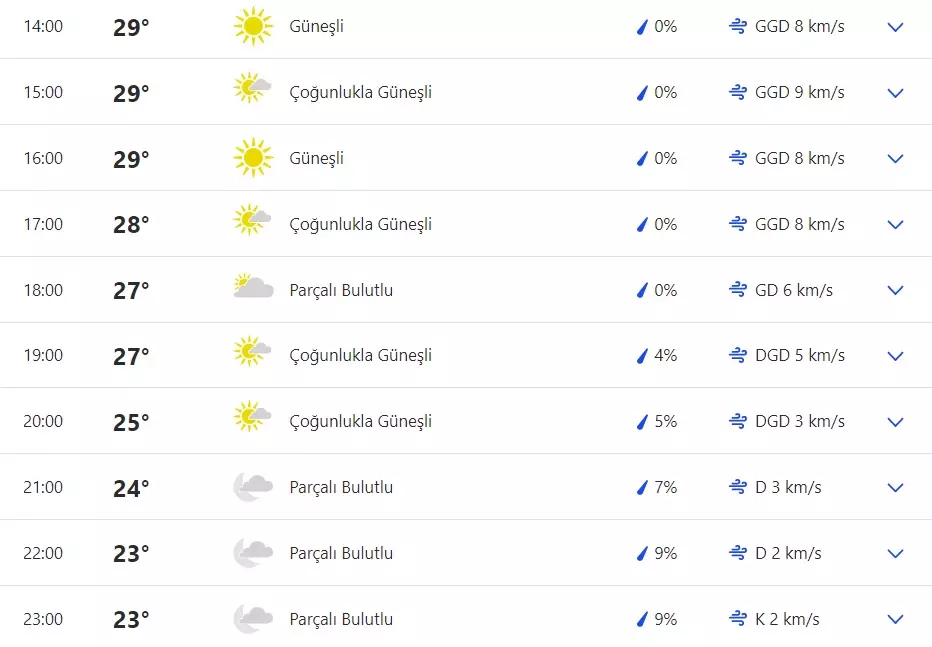Click the 'Güneşli' label at 14:00

click(x=316, y=26)
